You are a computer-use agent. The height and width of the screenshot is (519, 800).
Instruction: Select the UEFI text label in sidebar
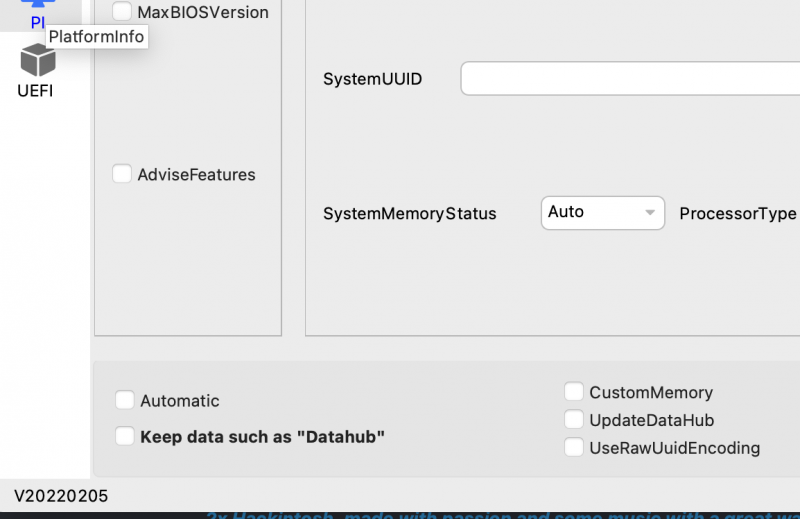pos(35,91)
